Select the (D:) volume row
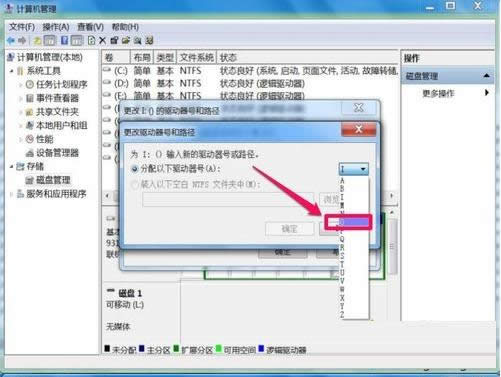This screenshot has height=377, width=501. click(250, 83)
